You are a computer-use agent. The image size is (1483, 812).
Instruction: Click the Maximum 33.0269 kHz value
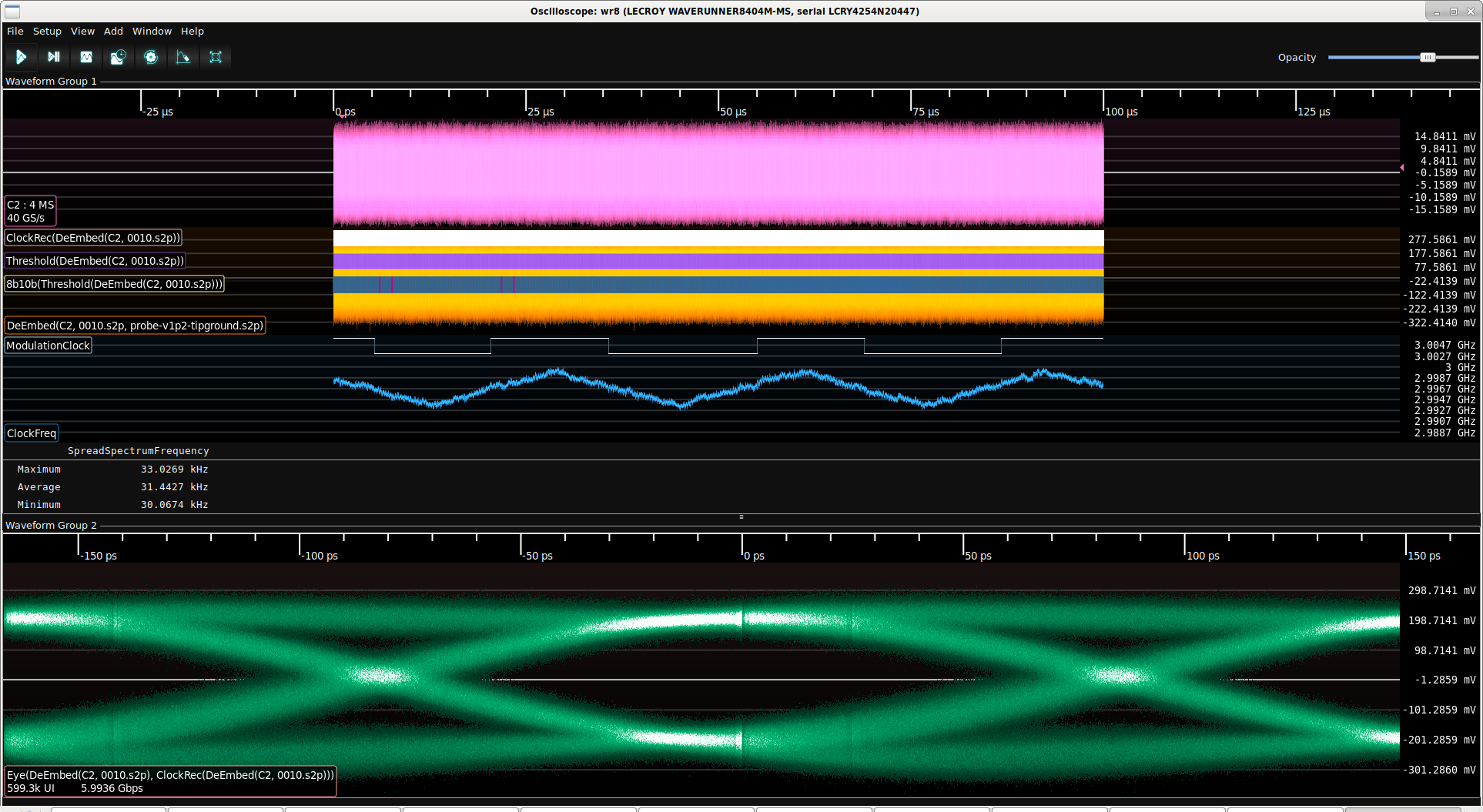[174, 469]
